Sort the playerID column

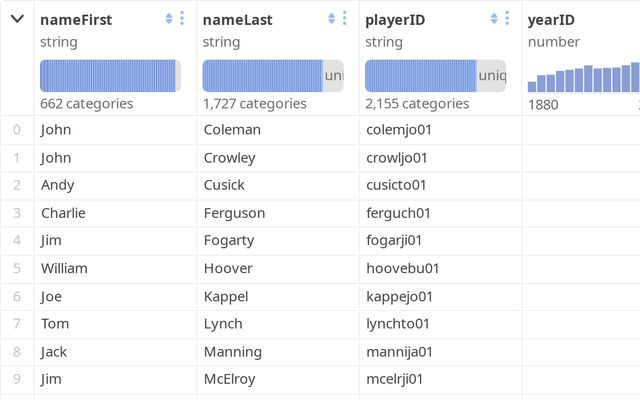pos(493,19)
